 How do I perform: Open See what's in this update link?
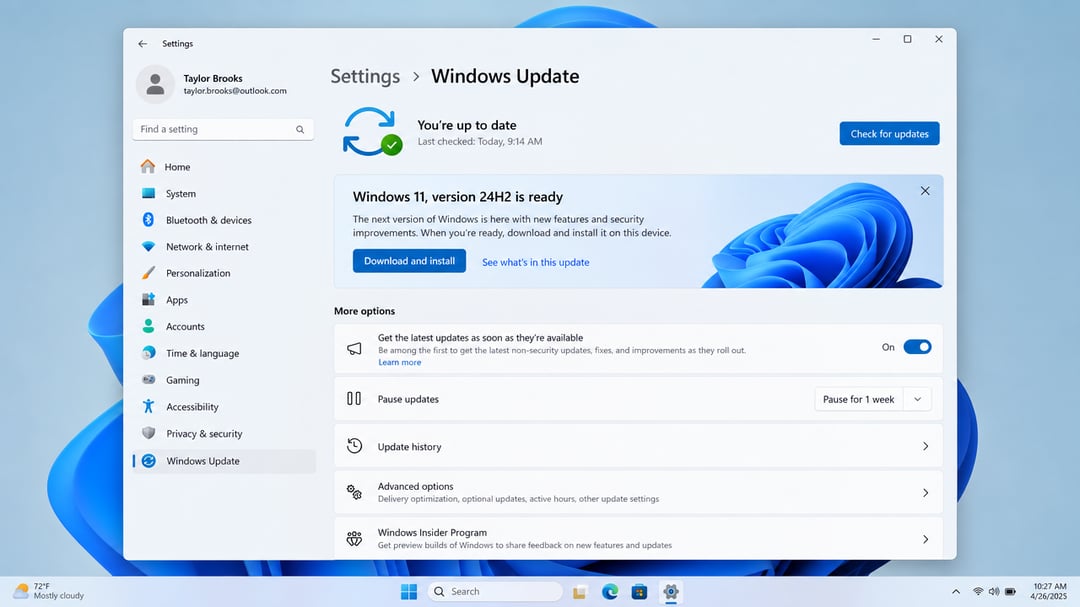[x=535, y=263]
